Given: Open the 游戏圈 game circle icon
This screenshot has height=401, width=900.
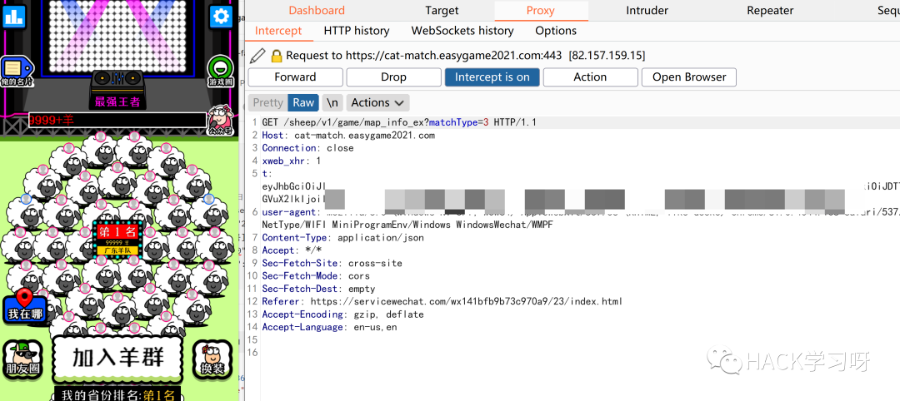Looking at the screenshot, I should coord(220,71).
